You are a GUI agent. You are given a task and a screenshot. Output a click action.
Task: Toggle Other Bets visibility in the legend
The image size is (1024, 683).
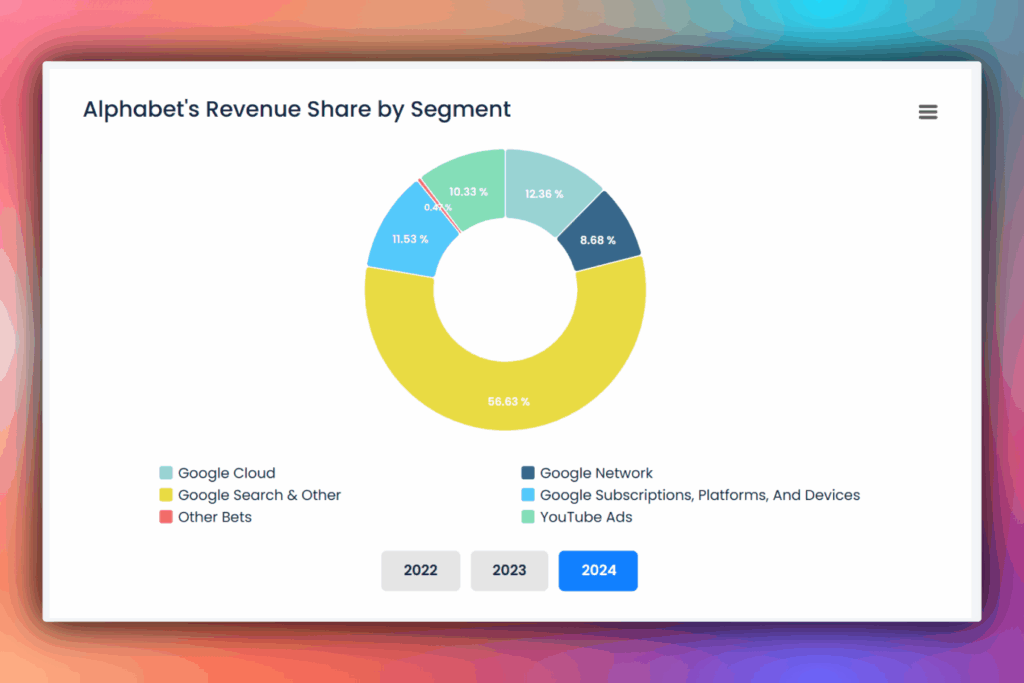(213, 517)
